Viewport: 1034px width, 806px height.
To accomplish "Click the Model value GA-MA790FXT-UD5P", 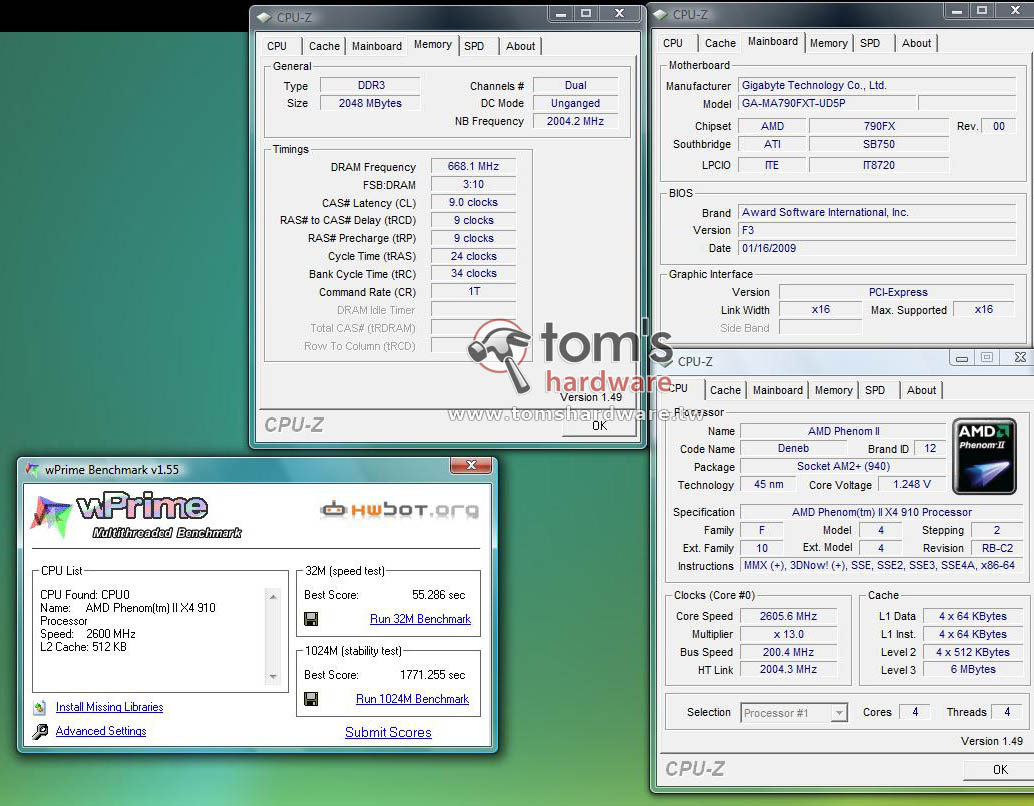I will pos(827,103).
